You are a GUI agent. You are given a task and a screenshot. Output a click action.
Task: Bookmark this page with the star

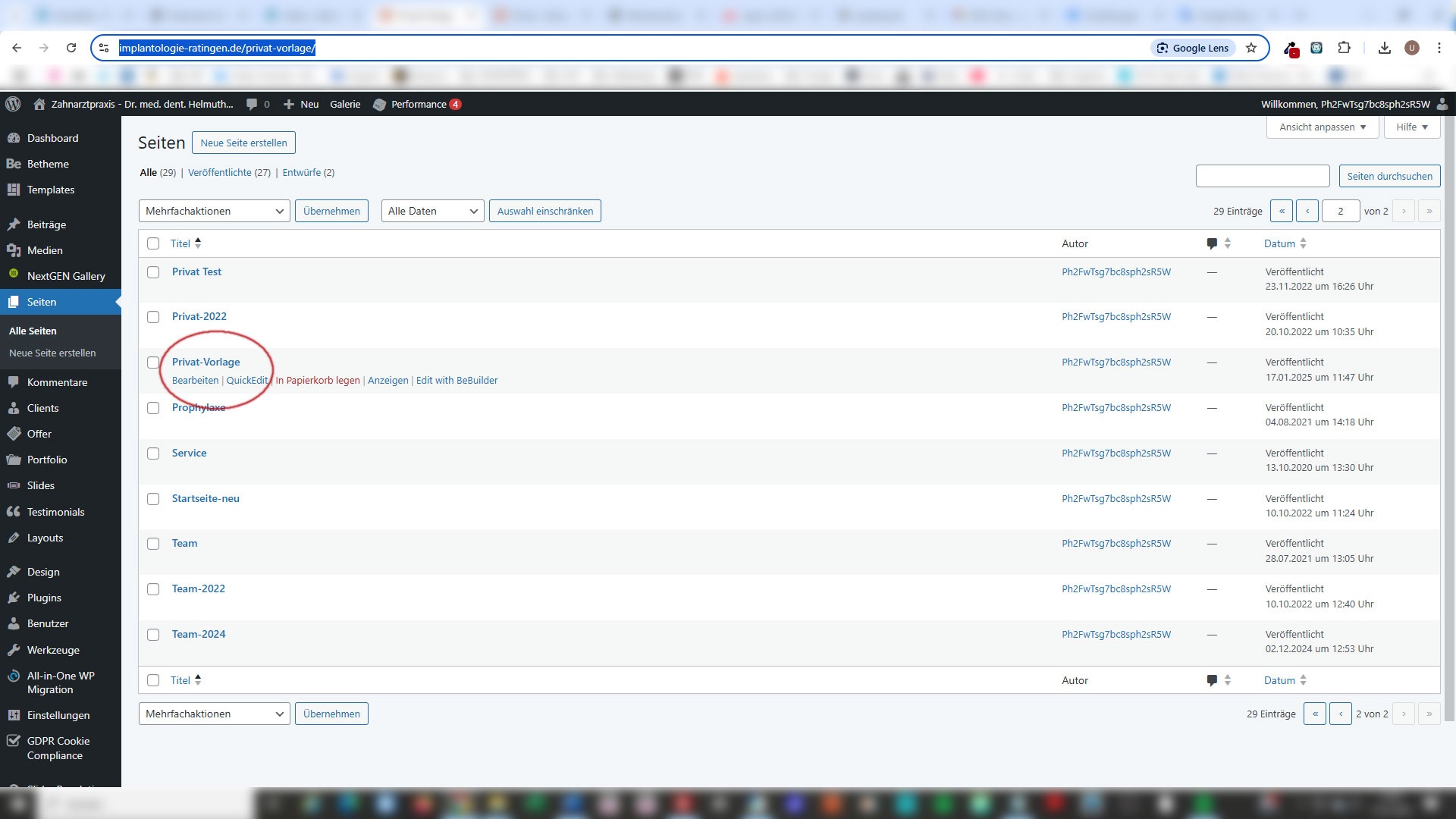(x=1251, y=48)
